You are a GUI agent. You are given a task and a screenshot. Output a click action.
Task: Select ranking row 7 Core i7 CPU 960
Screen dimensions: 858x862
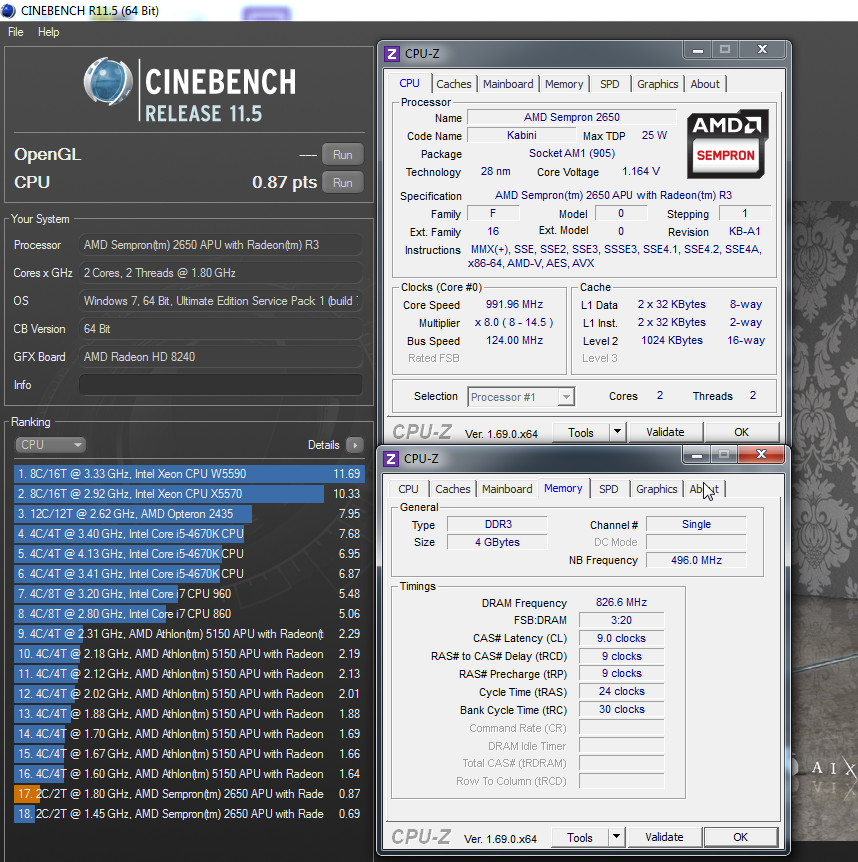point(189,594)
